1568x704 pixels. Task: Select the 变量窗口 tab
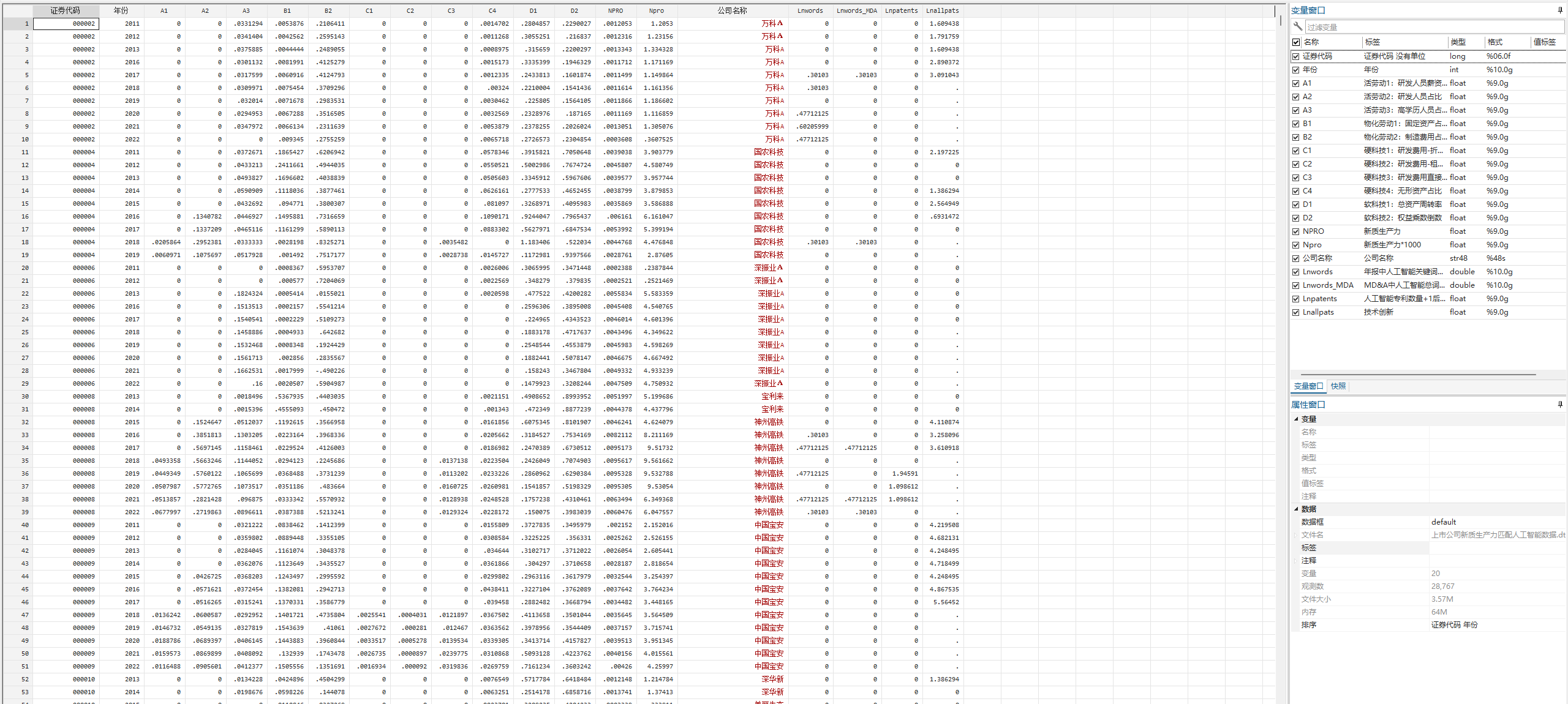(1308, 386)
